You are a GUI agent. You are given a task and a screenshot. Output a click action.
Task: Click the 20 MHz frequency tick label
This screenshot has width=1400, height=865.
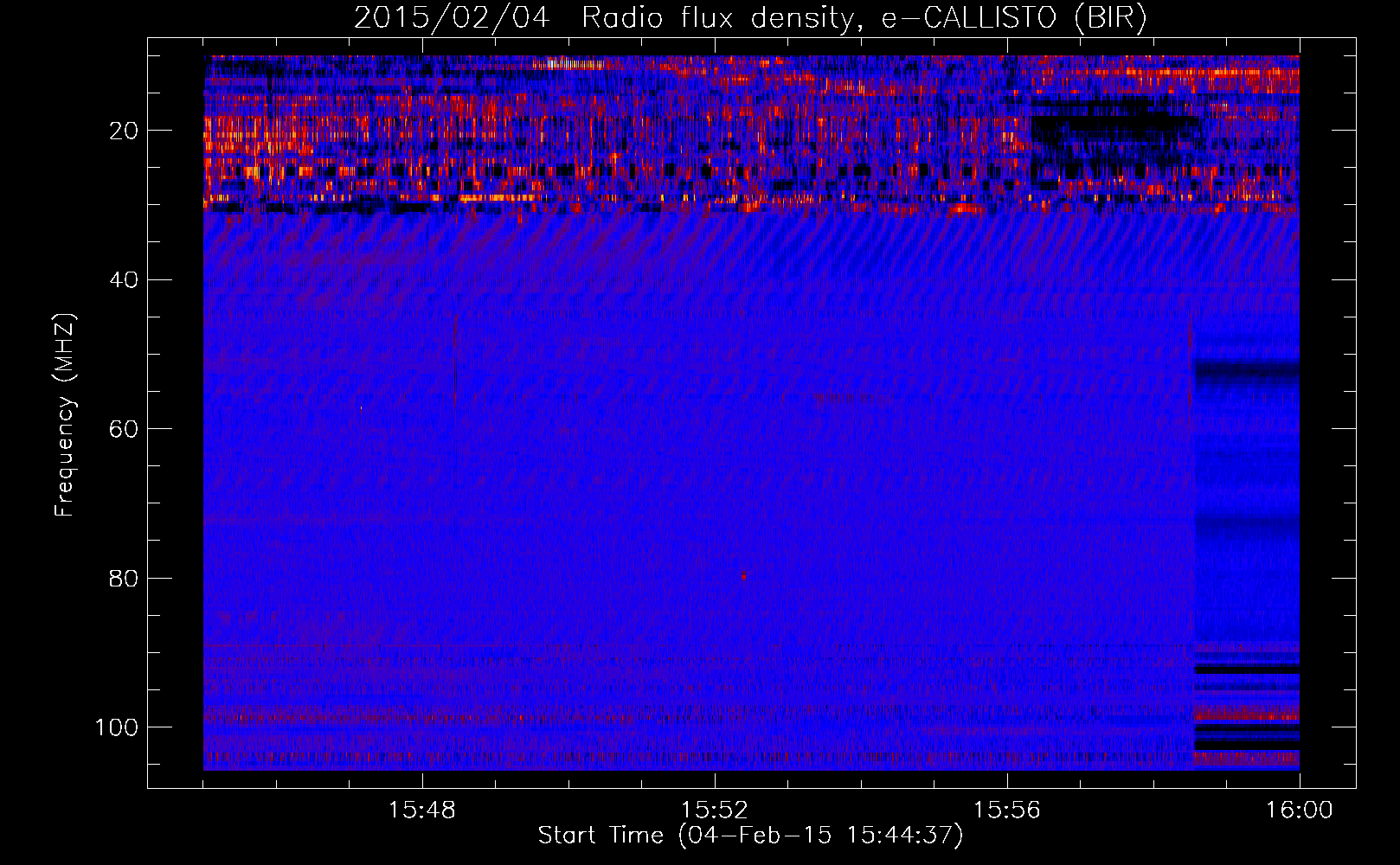coord(124,131)
